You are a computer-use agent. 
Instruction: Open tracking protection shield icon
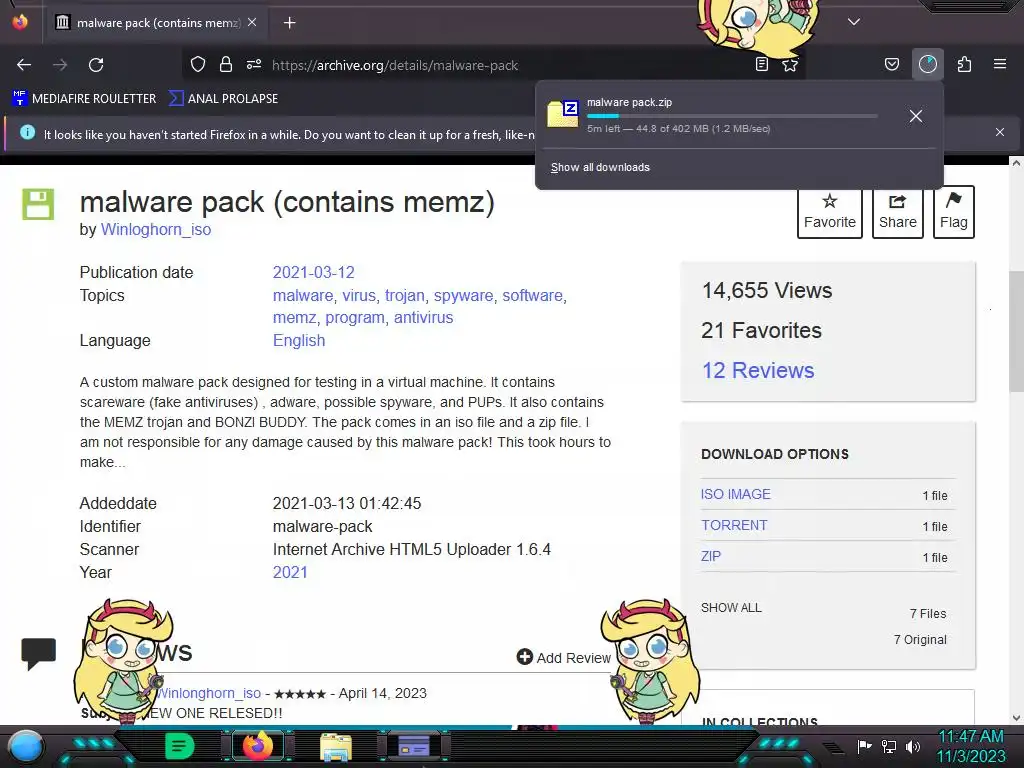click(198, 64)
